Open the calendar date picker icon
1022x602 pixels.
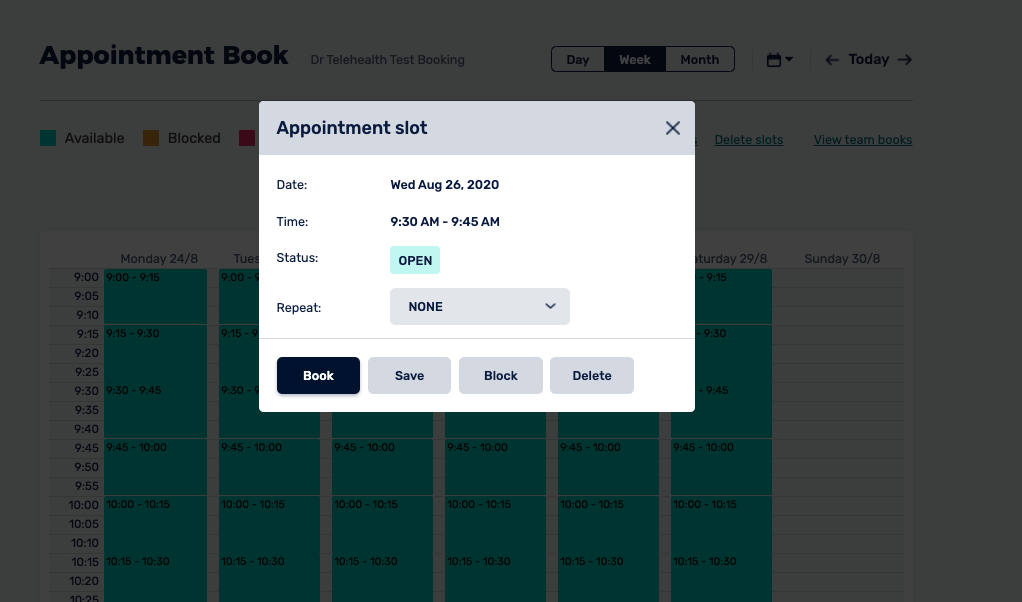point(779,60)
